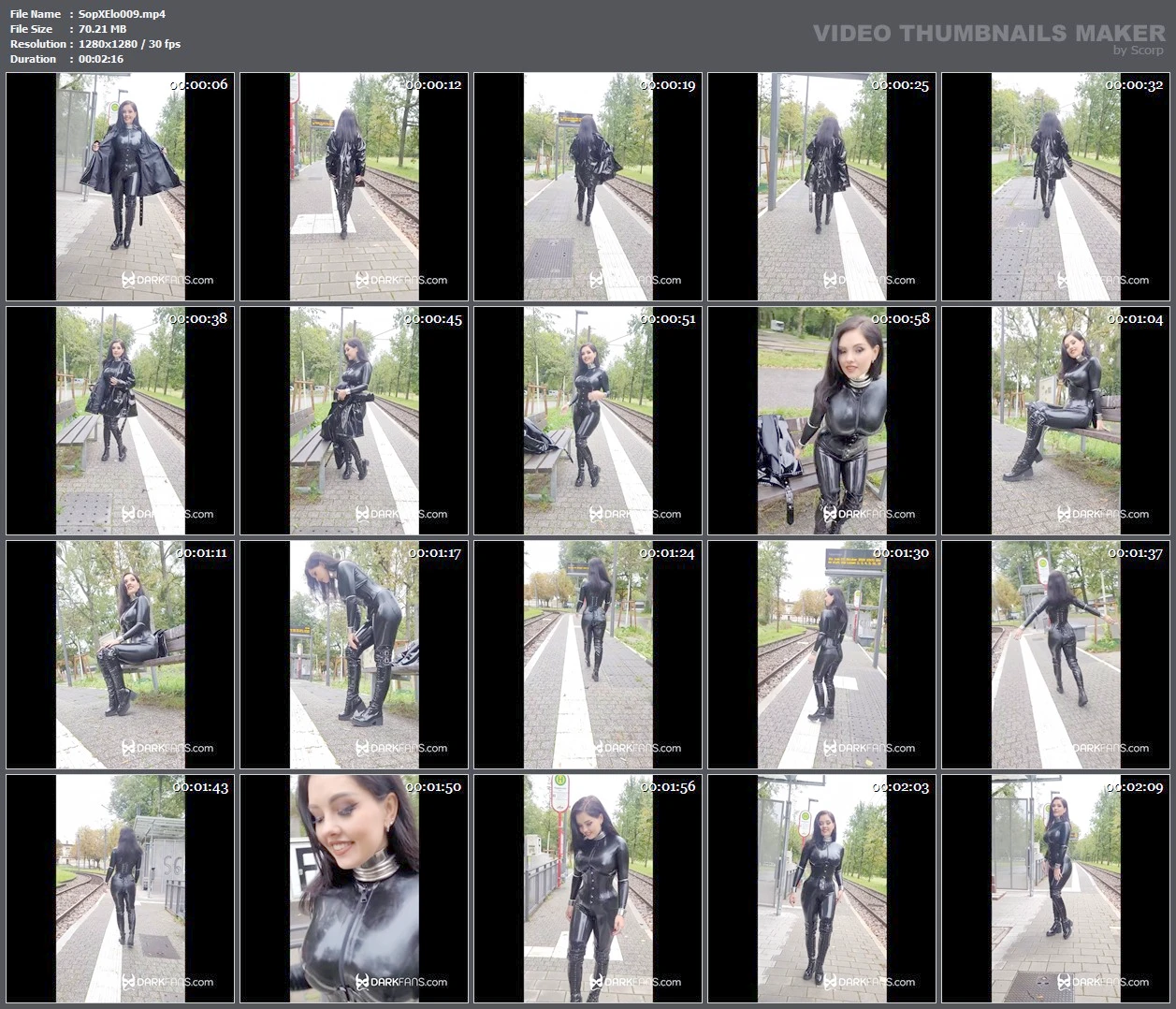Choose the frame timestamped 00:01:56
Image resolution: width=1176 pixels, height=1009 pixels.
click(588, 888)
